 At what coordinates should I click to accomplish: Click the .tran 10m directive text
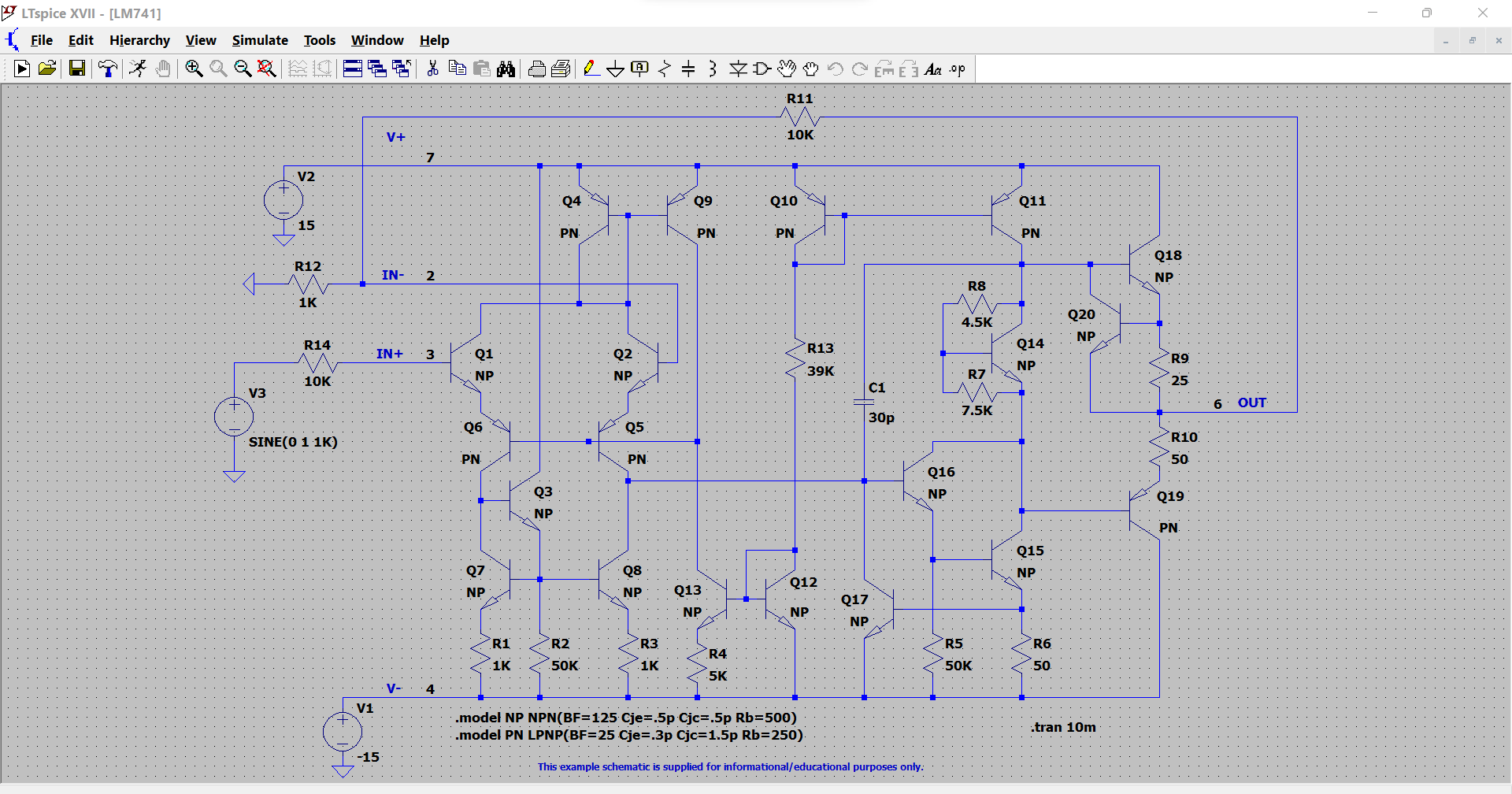1063,727
